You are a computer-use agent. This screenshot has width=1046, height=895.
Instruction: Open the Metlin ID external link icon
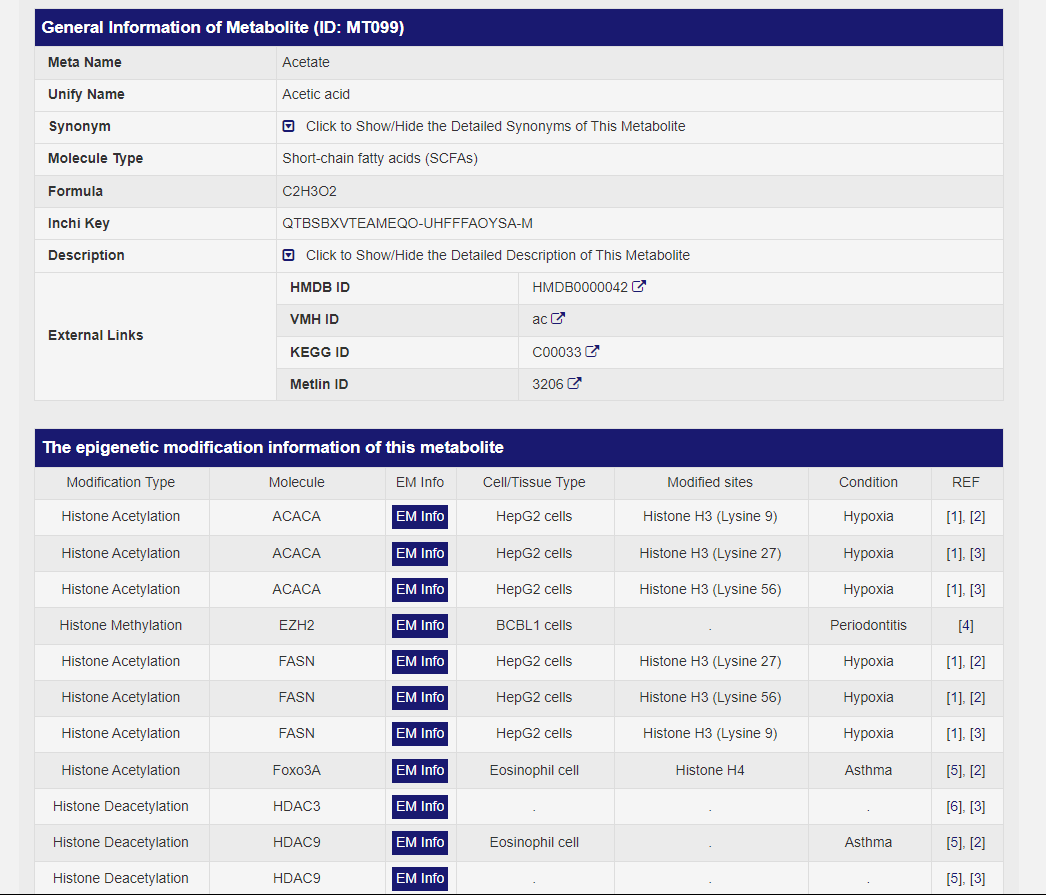(x=574, y=384)
